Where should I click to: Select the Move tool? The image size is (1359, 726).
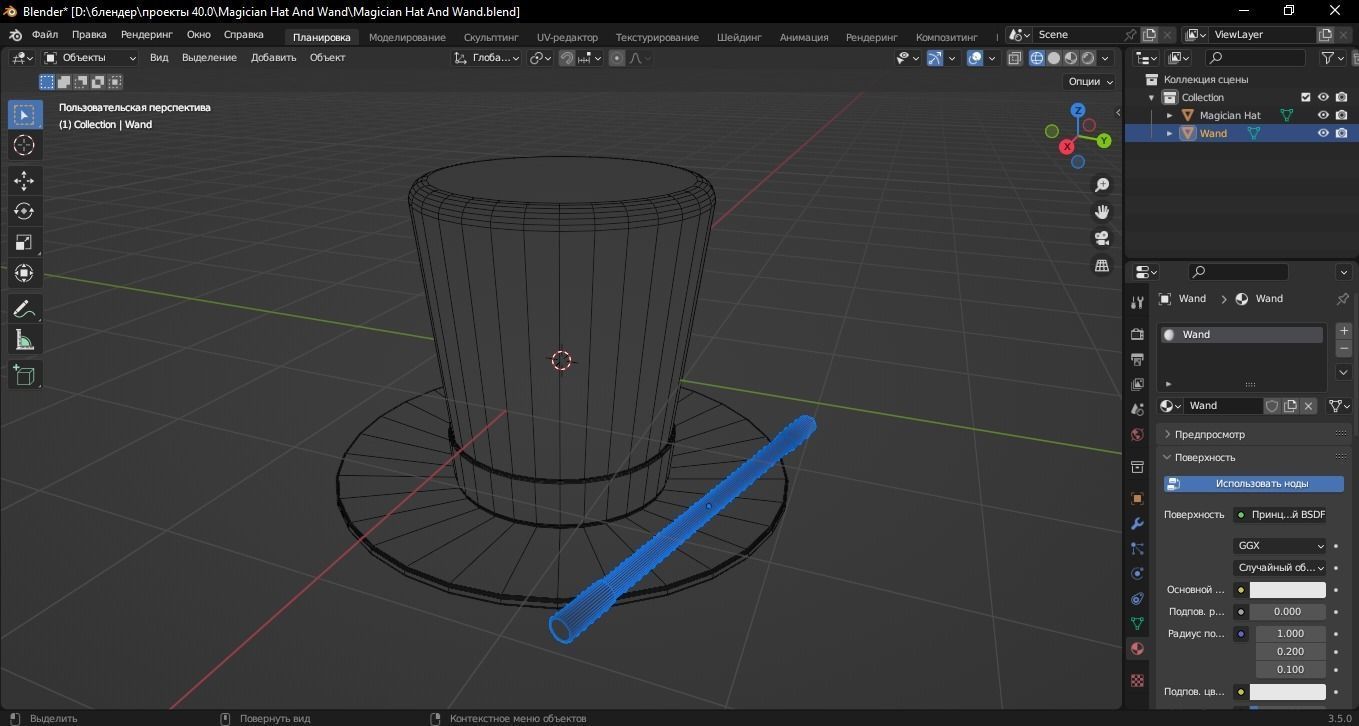click(24, 180)
